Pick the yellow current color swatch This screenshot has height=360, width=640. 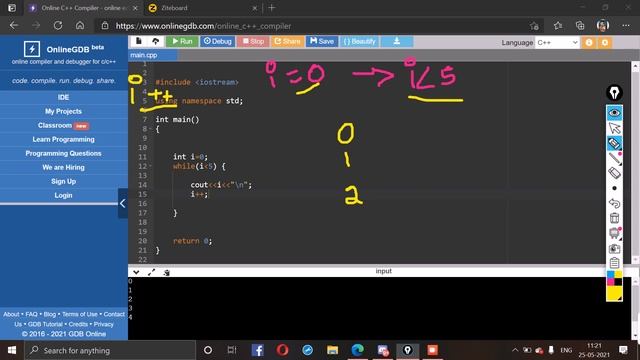(x=614, y=293)
